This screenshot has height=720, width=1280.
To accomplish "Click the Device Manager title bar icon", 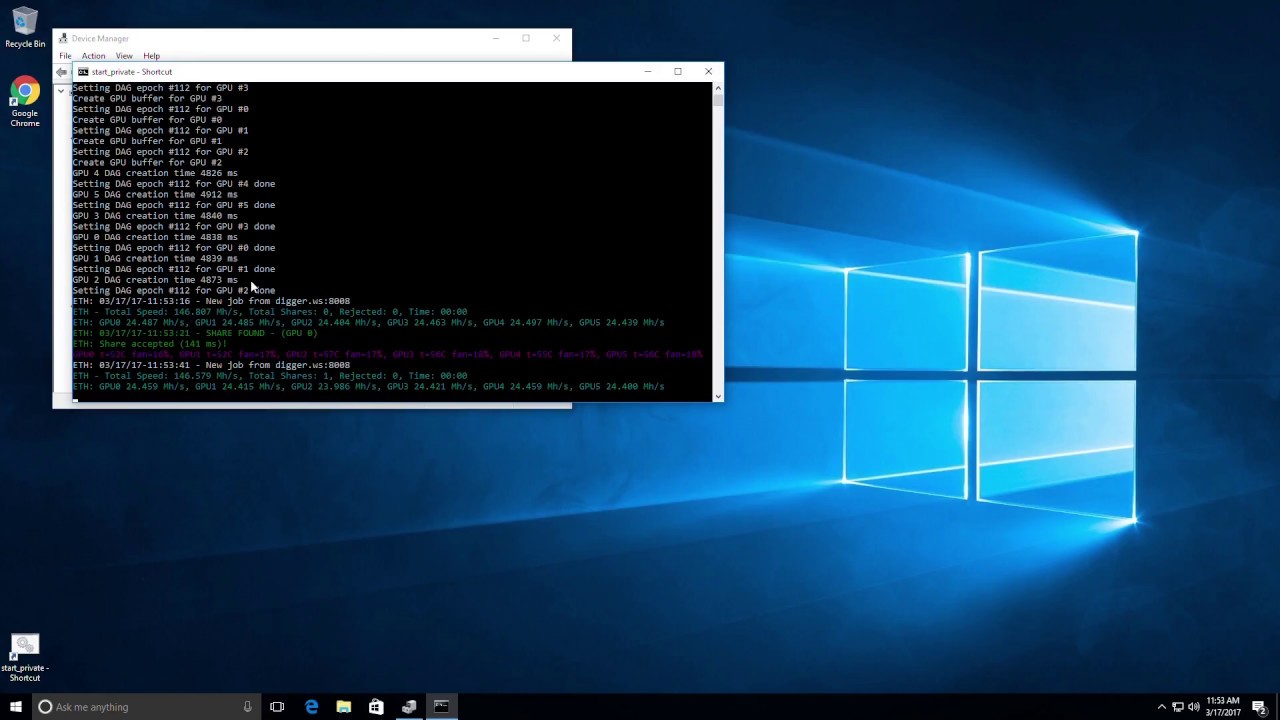I will (x=64, y=39).
